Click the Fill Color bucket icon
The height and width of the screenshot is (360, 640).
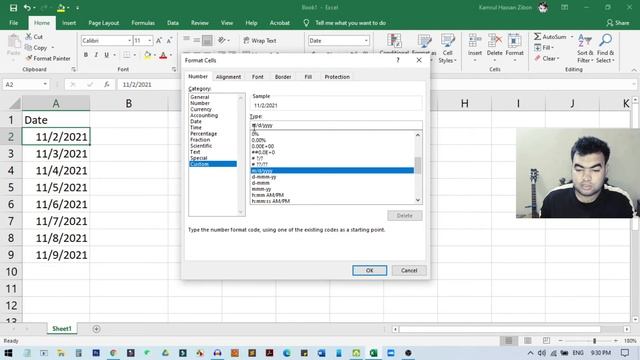(x=147, y=55)
